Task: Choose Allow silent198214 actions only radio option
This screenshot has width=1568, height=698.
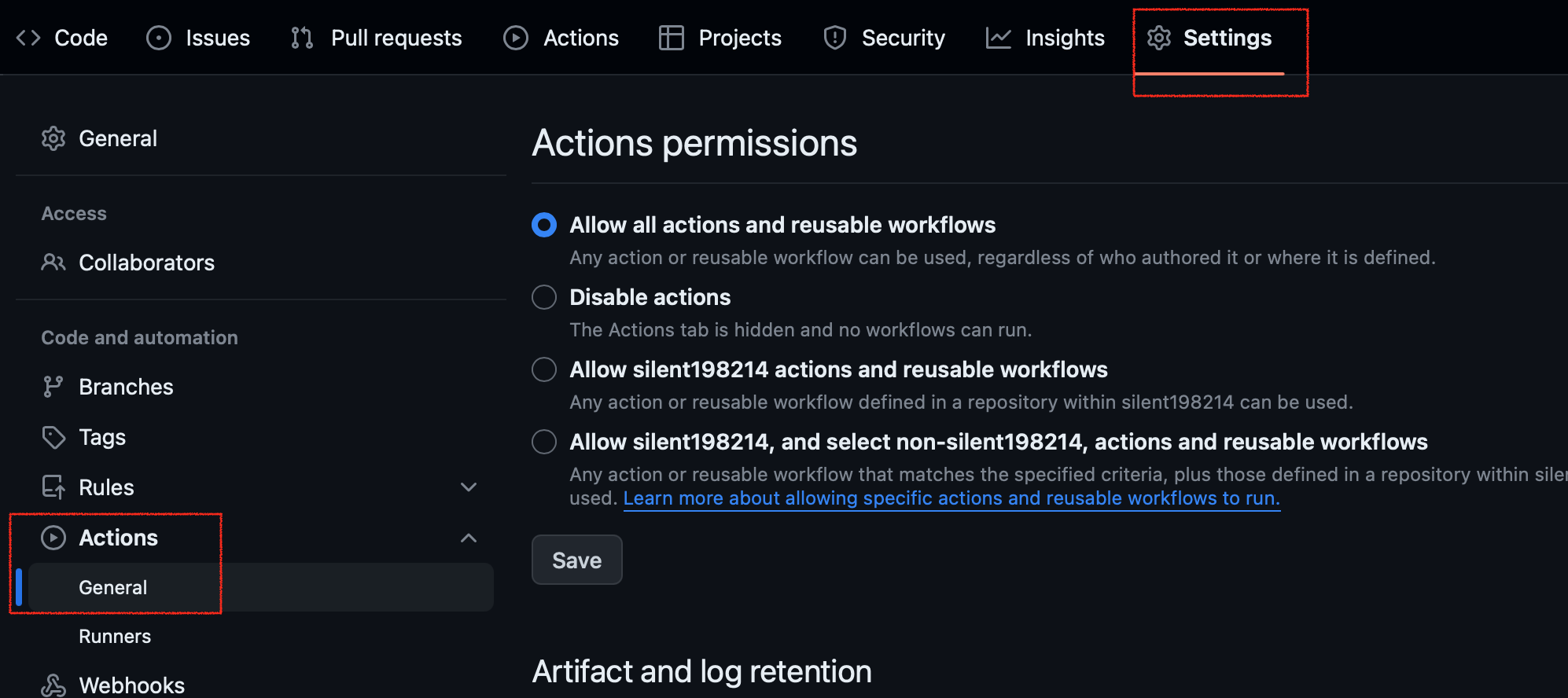Action: [x=544, y=369]
